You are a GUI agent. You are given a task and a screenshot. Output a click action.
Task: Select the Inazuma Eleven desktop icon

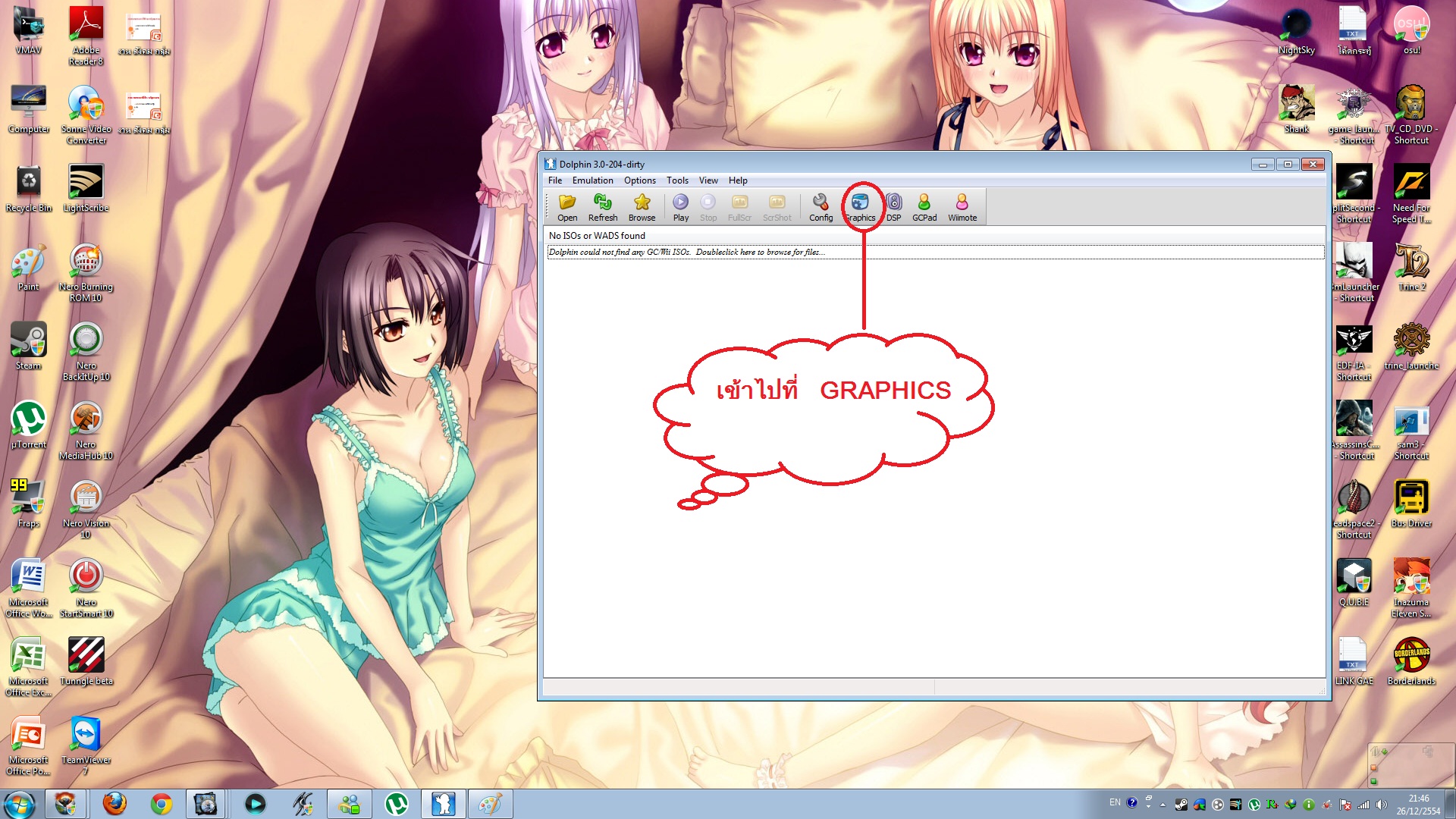click(1412, 588)
